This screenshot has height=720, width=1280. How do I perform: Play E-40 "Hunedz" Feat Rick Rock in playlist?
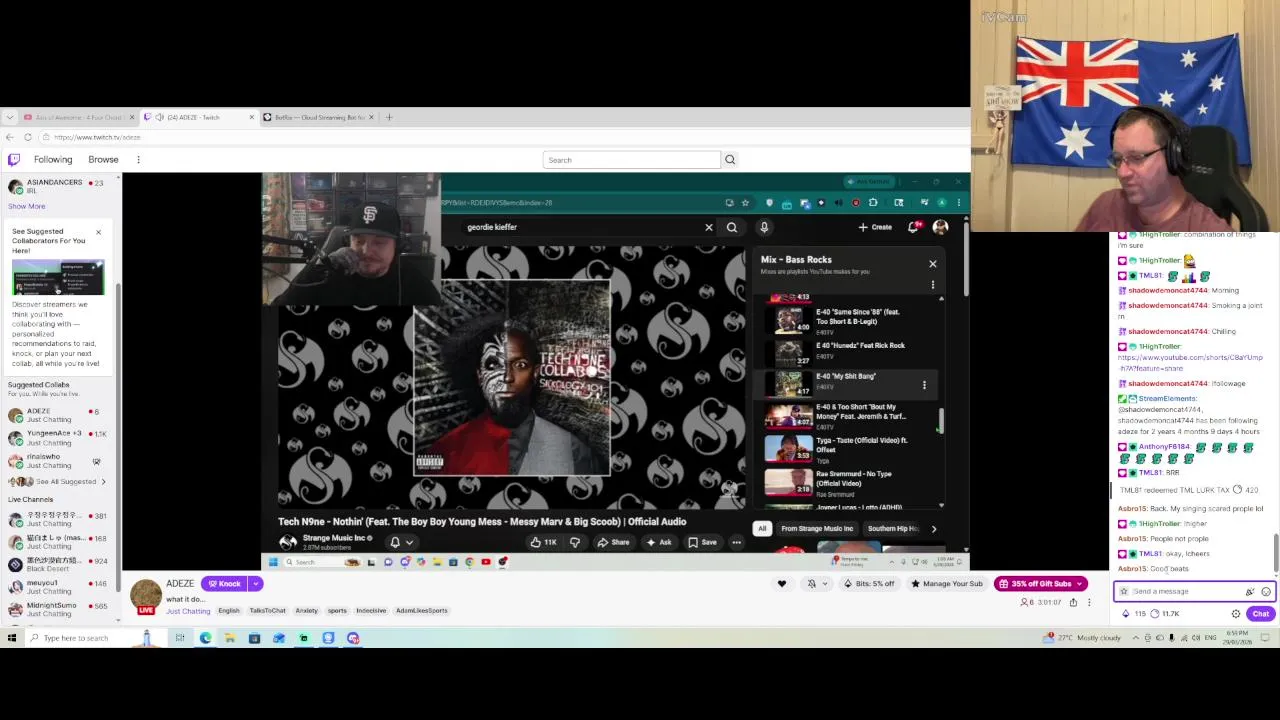pos(850,352)
